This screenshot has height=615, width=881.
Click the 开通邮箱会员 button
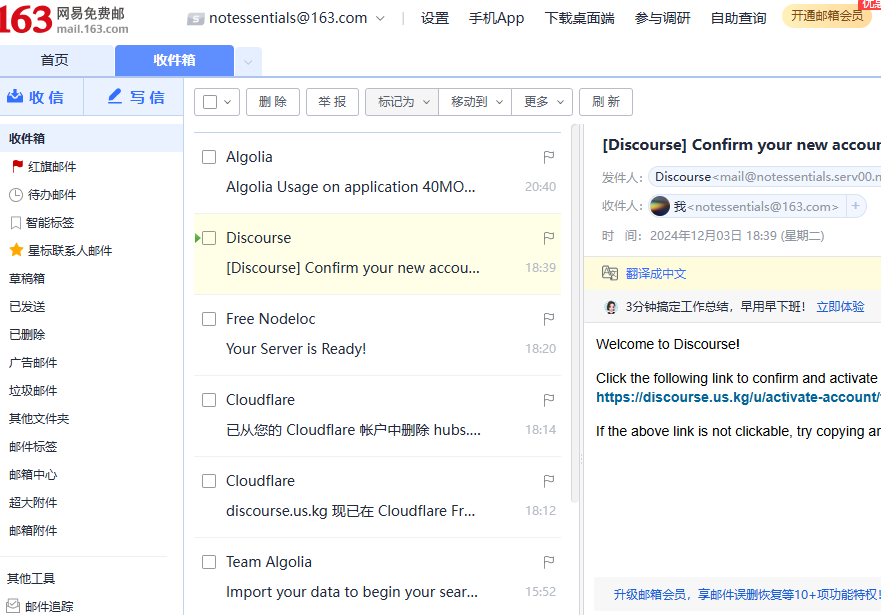[827, 16]
